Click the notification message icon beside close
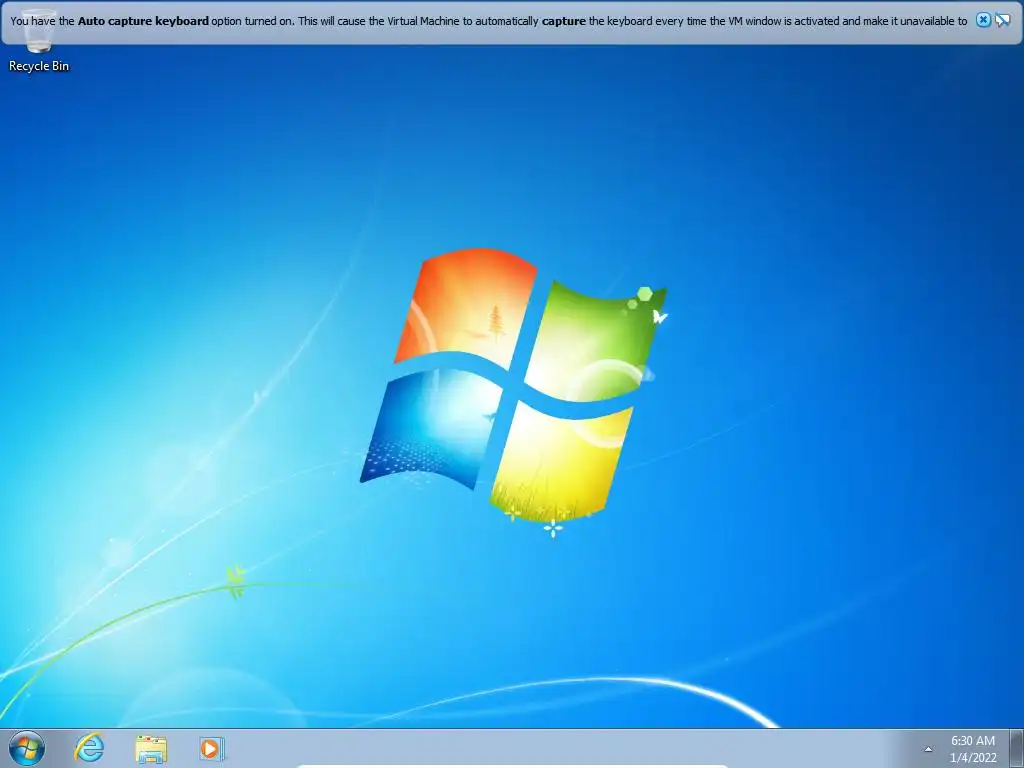The height and width of the screenshot is (768, 1024). pyautogui.click(x=1002, y=20)
